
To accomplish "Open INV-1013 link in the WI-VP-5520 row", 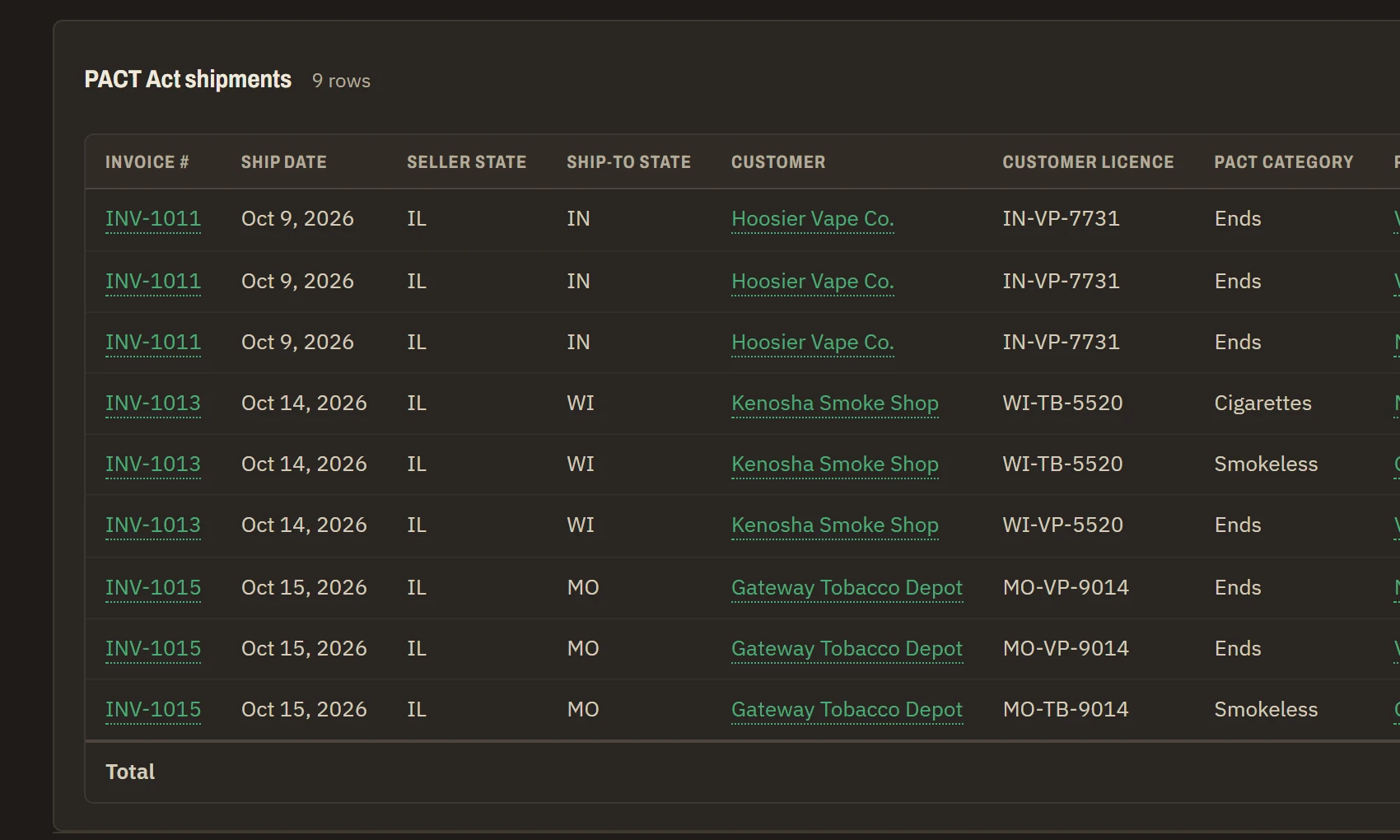I will click(153, 525).
